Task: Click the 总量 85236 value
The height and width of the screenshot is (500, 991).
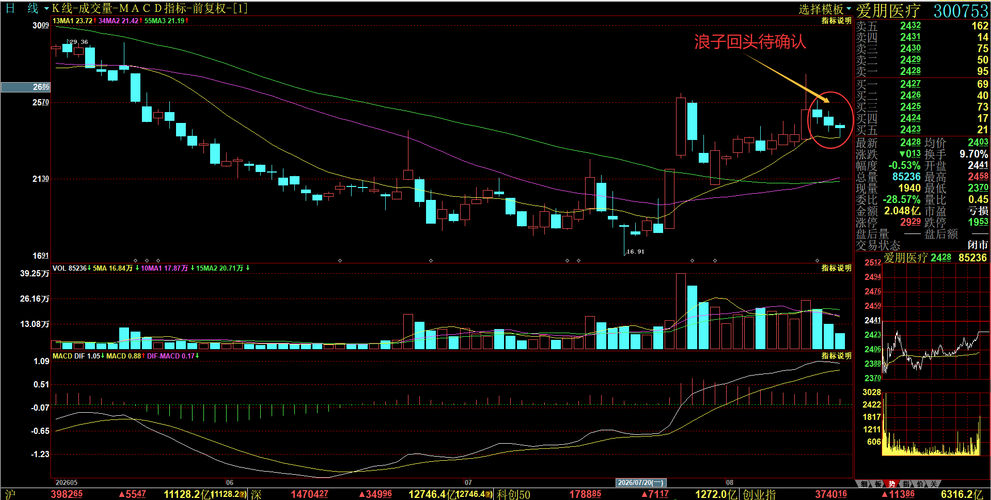Action: tap(904, 177)
